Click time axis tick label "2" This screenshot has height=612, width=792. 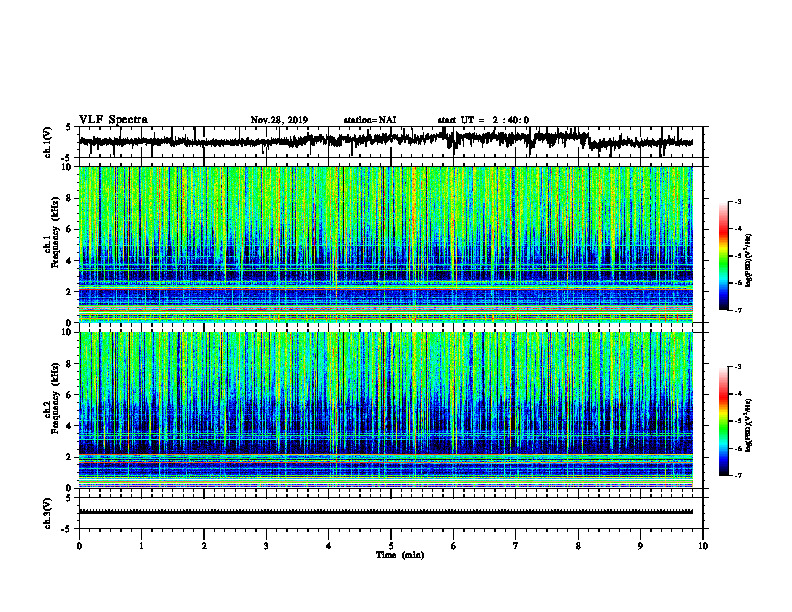(204, 546)
